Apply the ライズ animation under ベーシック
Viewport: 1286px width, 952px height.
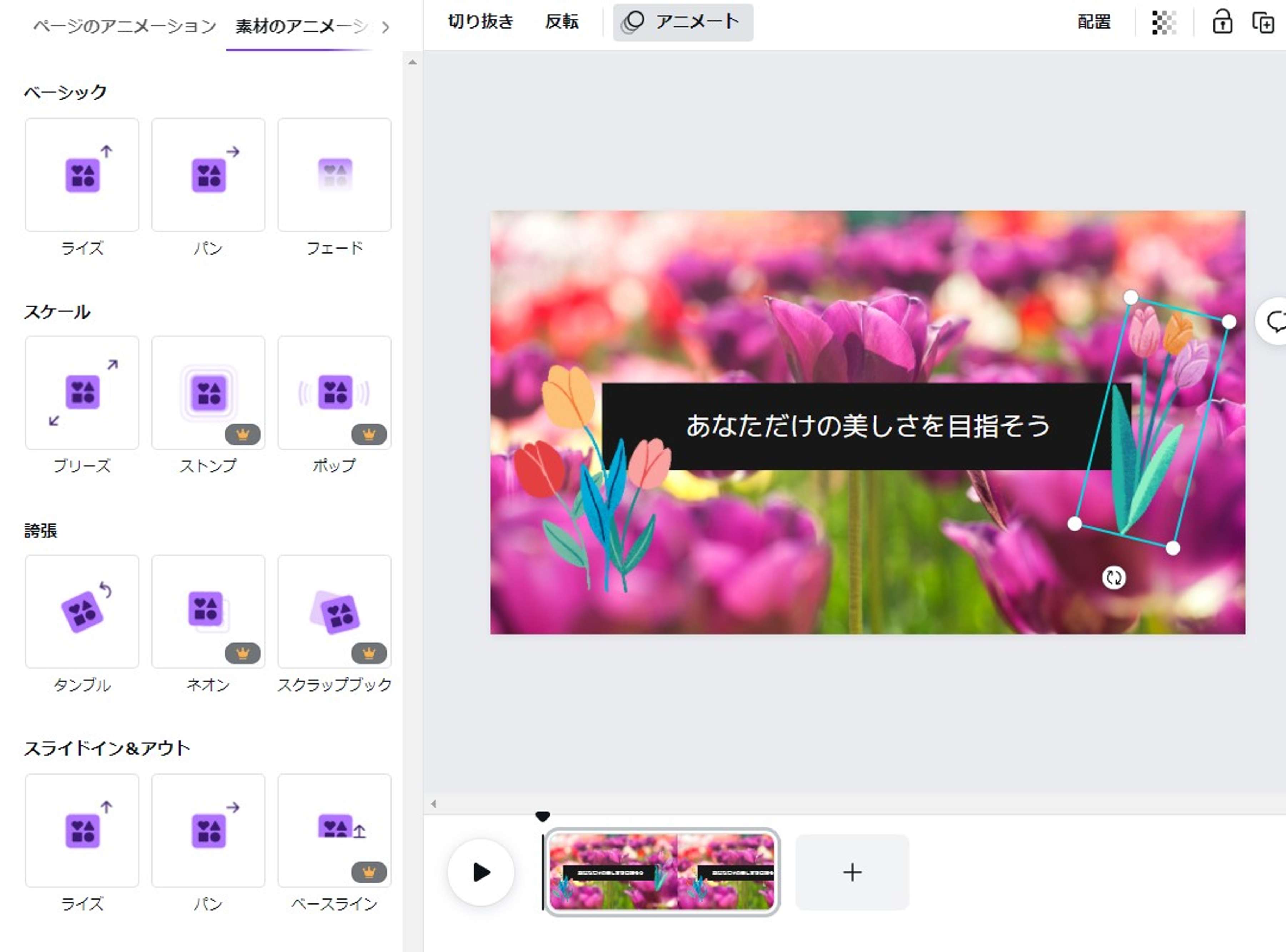(x=82, y=175)
